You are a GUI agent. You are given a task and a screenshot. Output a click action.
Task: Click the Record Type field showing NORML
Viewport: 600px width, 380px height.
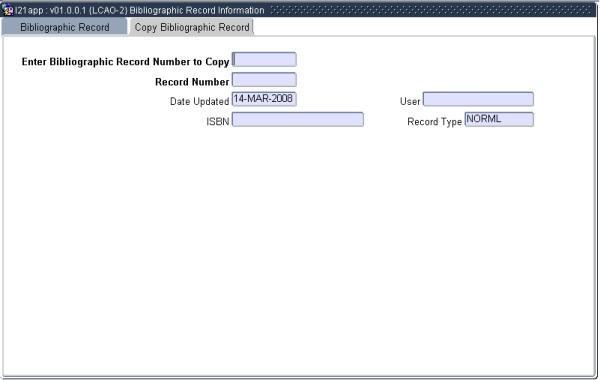(x=499, y=119)
